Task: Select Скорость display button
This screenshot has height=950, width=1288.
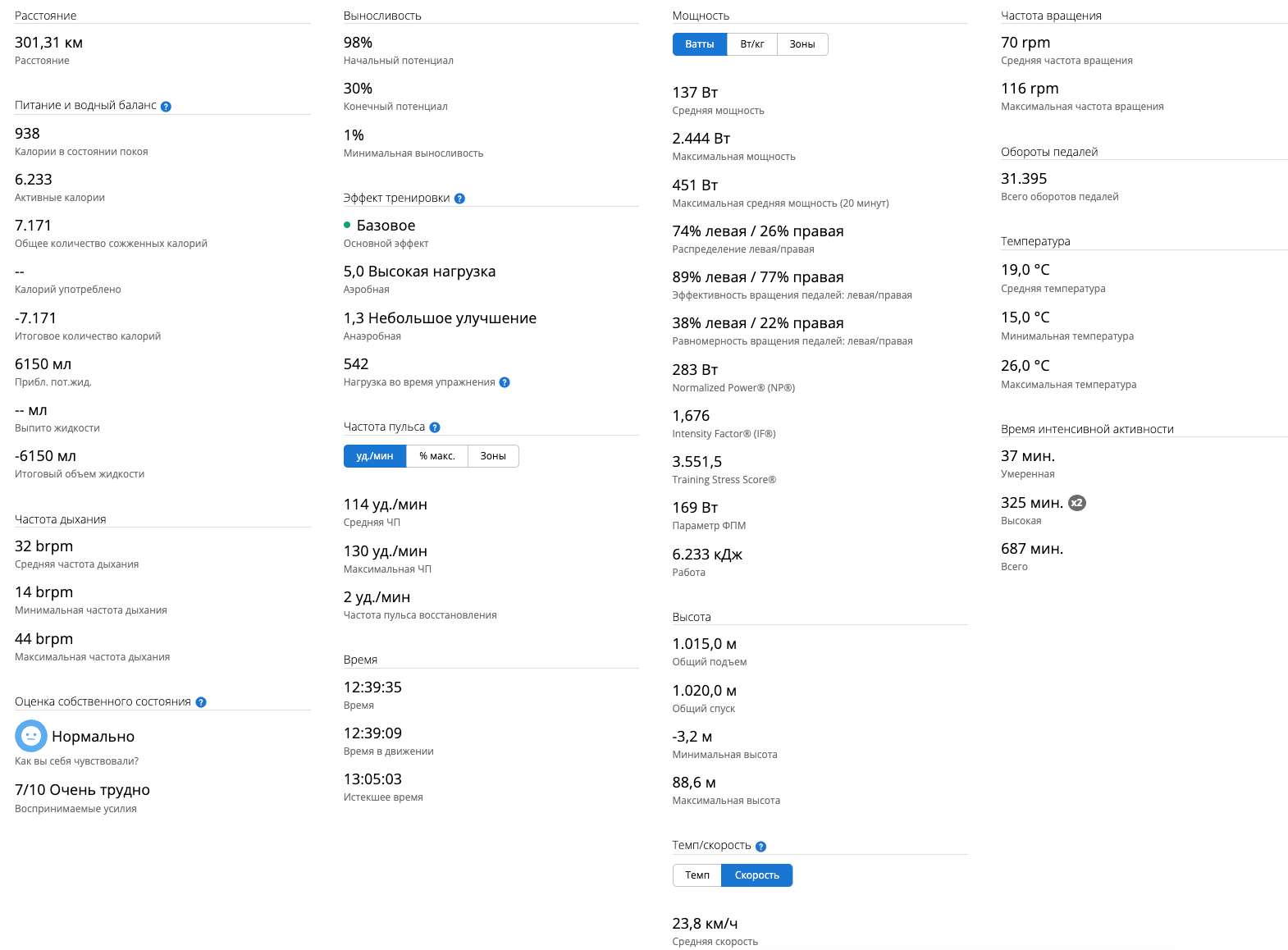Action: coord(756,875)
